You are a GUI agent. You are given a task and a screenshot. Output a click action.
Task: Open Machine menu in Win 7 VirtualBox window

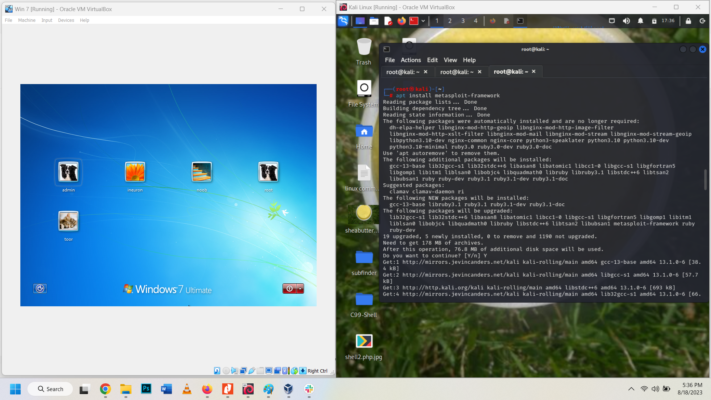[27, 20]
